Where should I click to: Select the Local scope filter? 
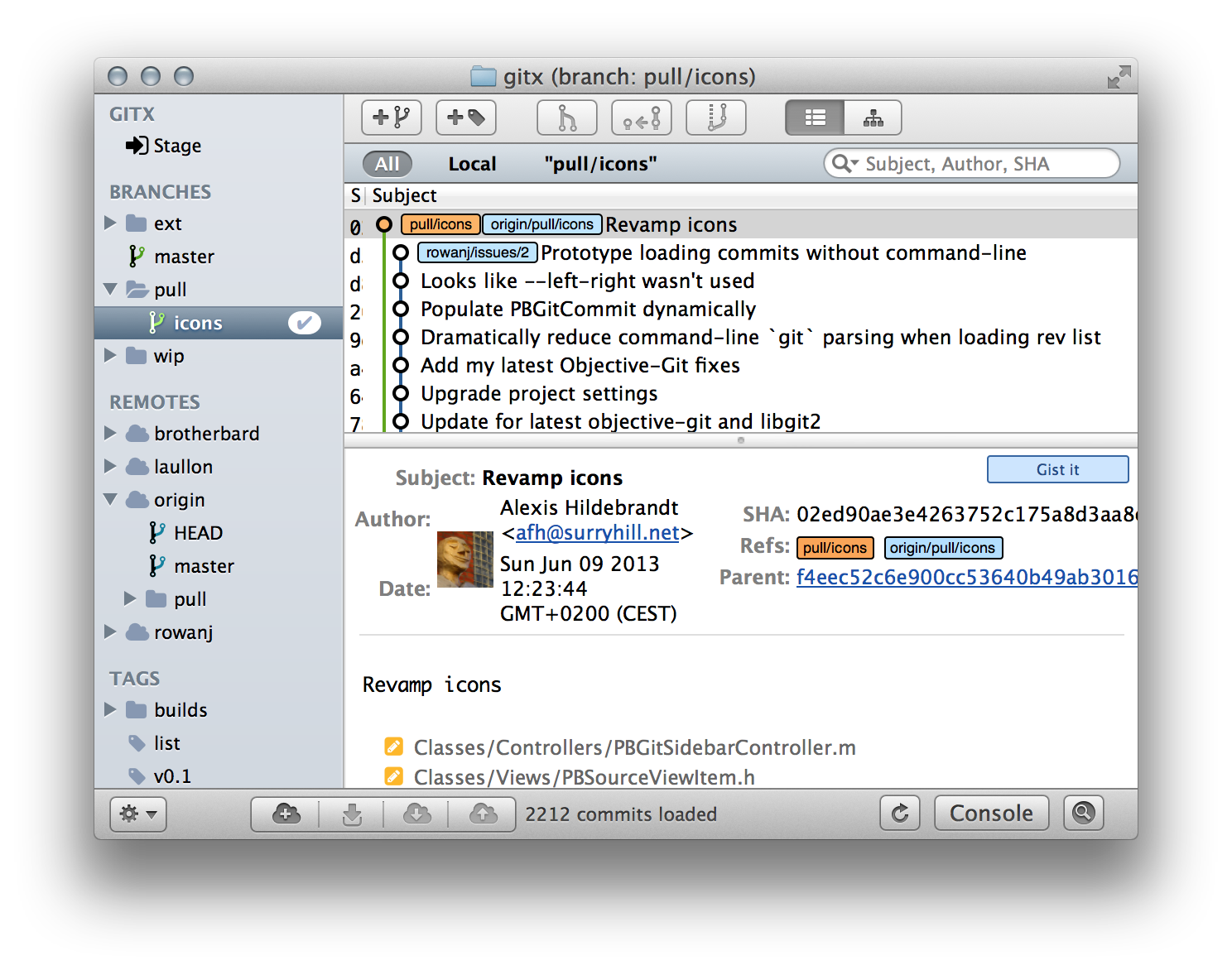pos(472,164)
